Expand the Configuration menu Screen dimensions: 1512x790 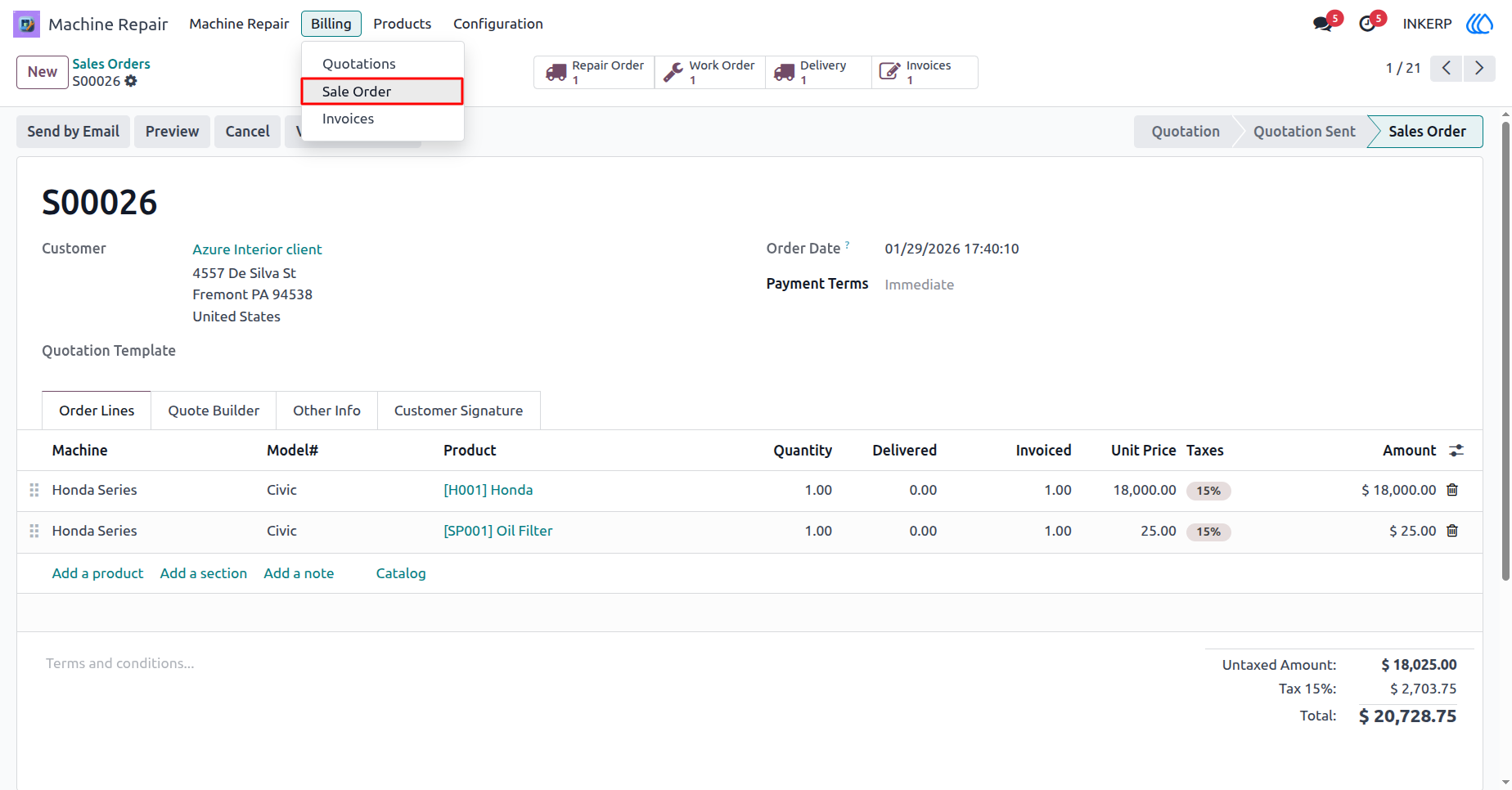point(498,24)
